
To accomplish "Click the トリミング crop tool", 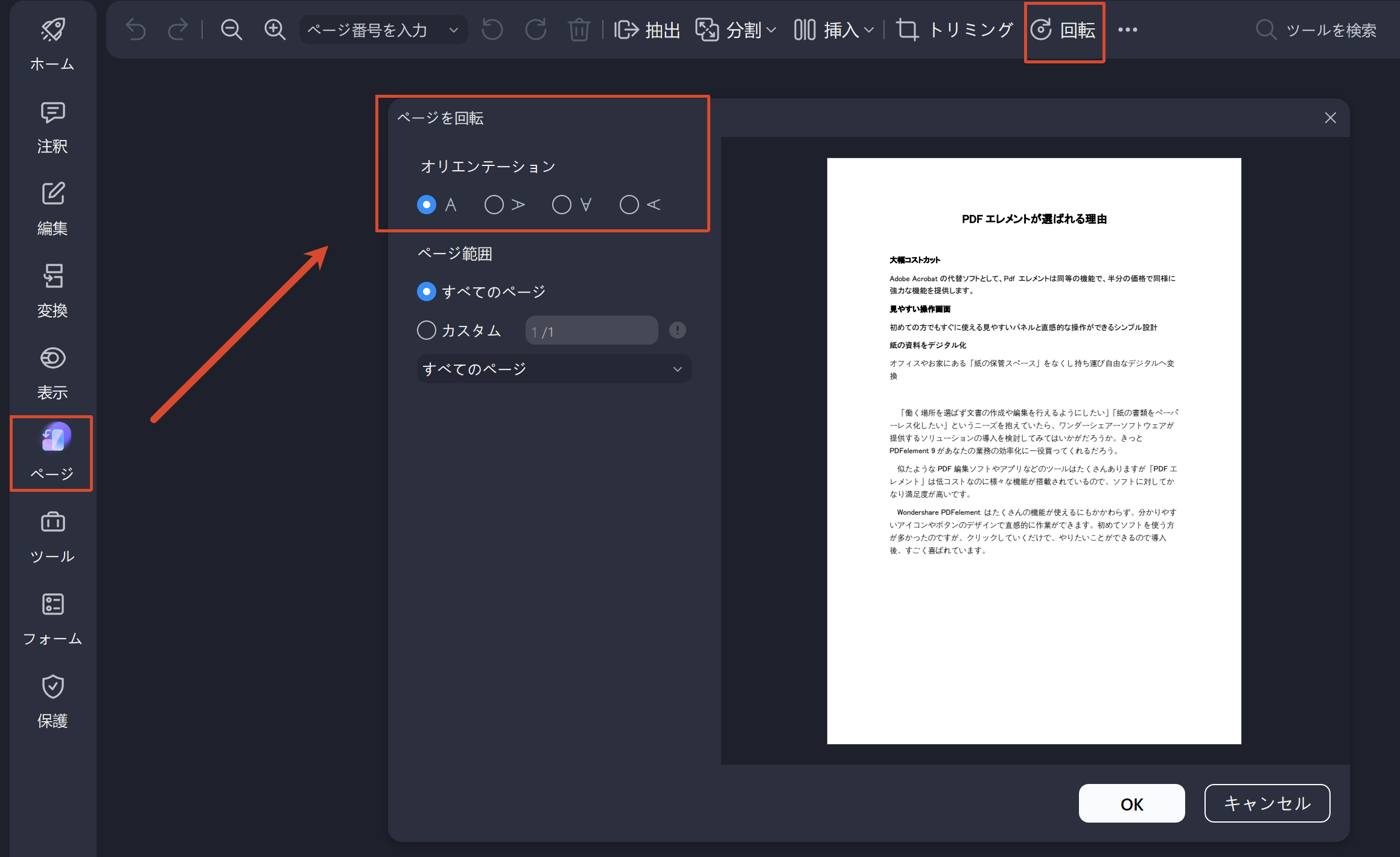I will (x=955, y=30).
